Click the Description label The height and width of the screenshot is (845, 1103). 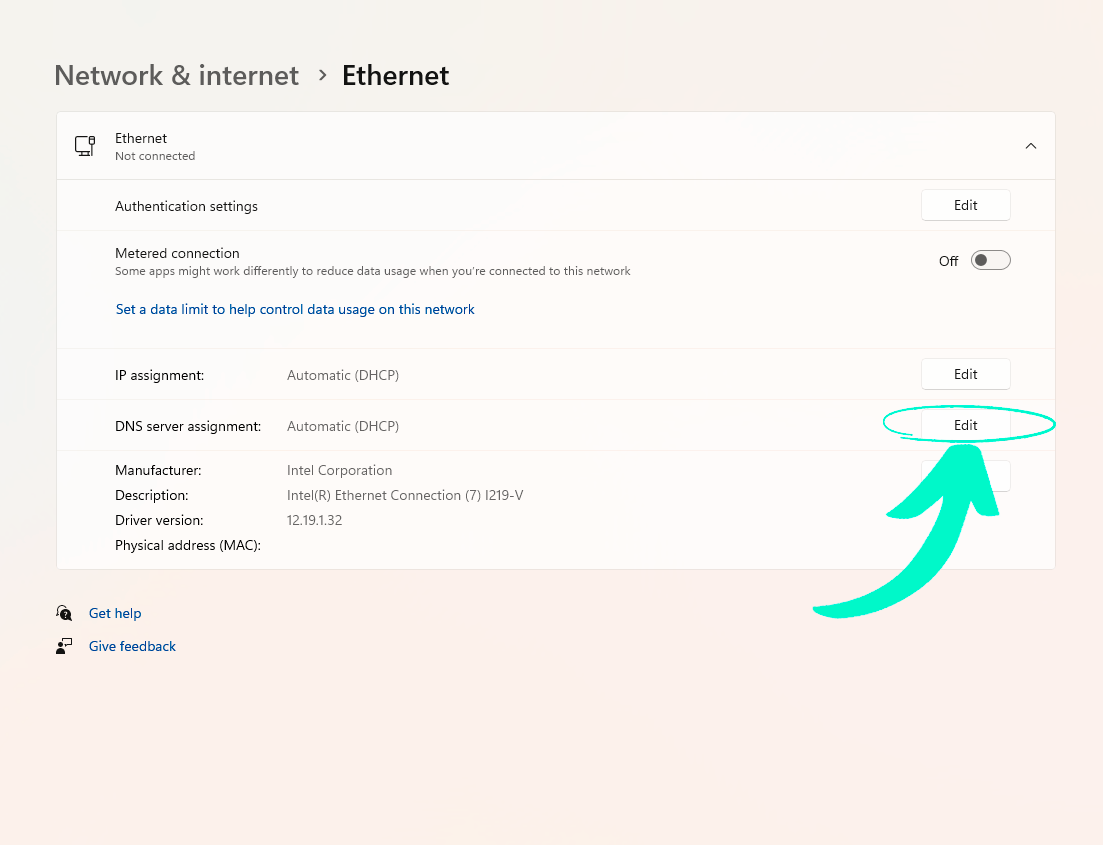tap(152, 495)
